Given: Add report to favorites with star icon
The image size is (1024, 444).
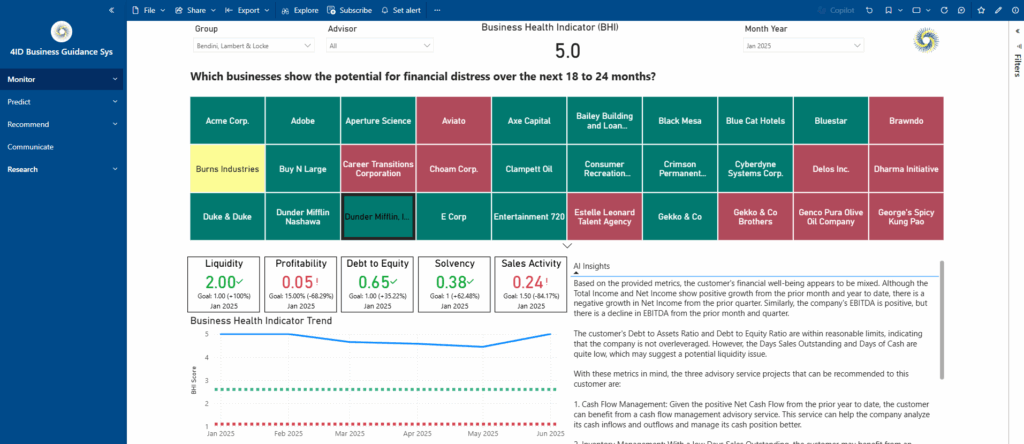Looking at the screenshot, I should click(x=981, y=10).
